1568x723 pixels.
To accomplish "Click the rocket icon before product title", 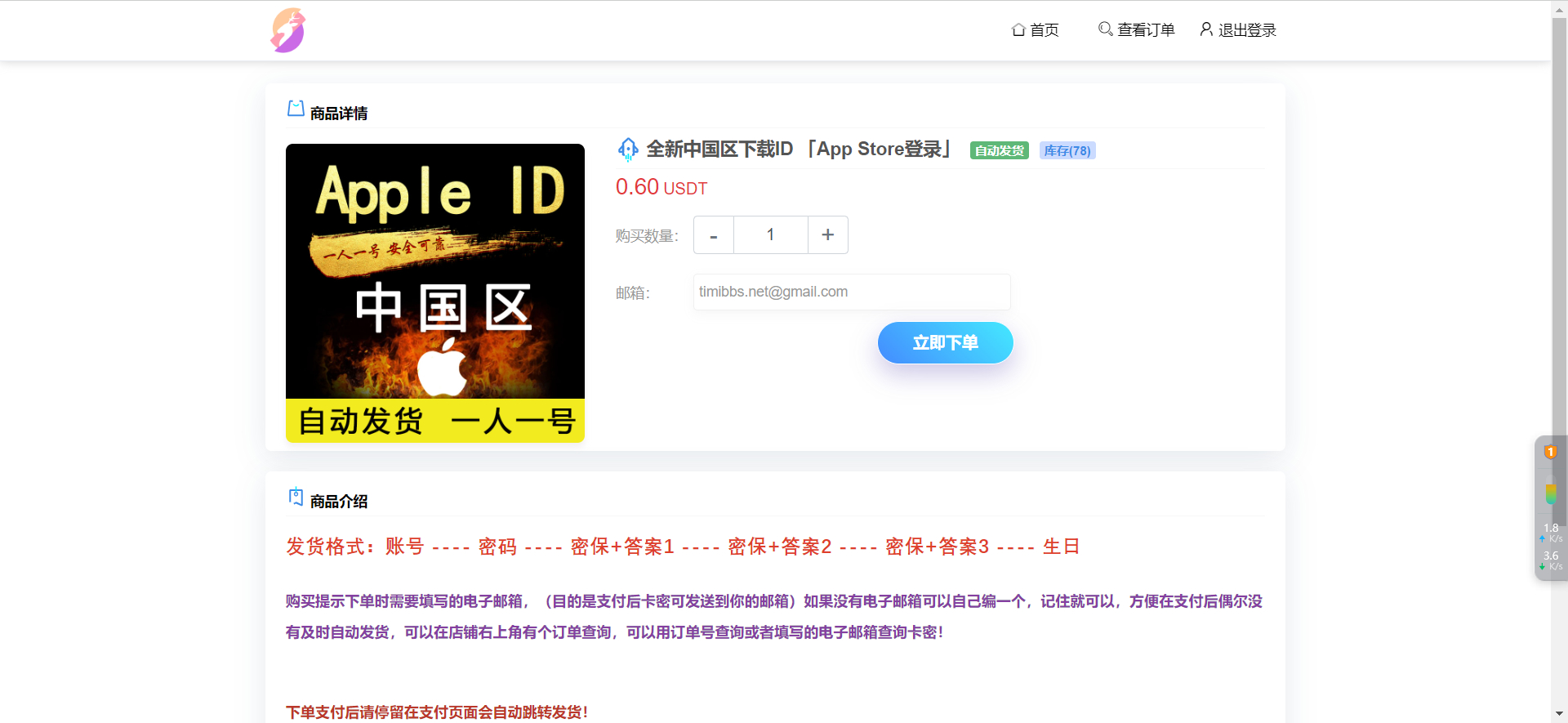I will [x=627, y=150].
